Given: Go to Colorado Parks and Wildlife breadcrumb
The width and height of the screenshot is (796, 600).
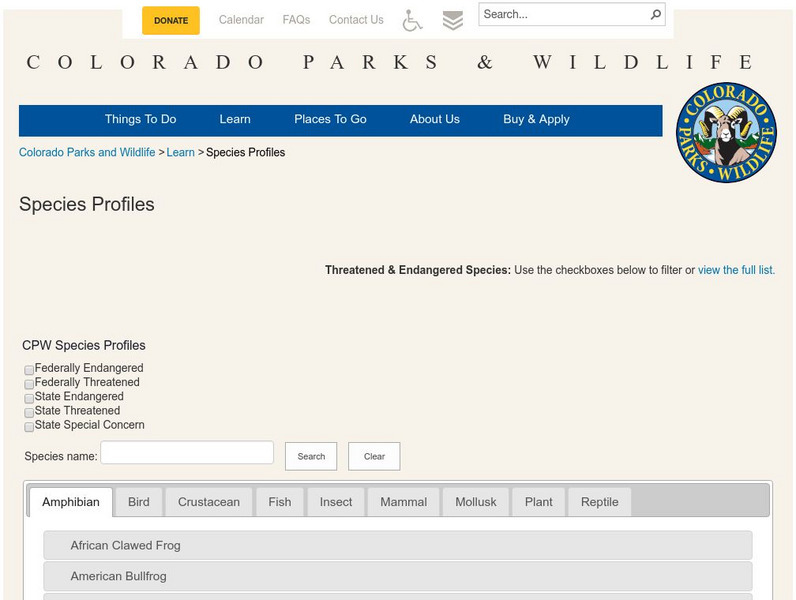Looking at the screenshot, I should (87, 152).
